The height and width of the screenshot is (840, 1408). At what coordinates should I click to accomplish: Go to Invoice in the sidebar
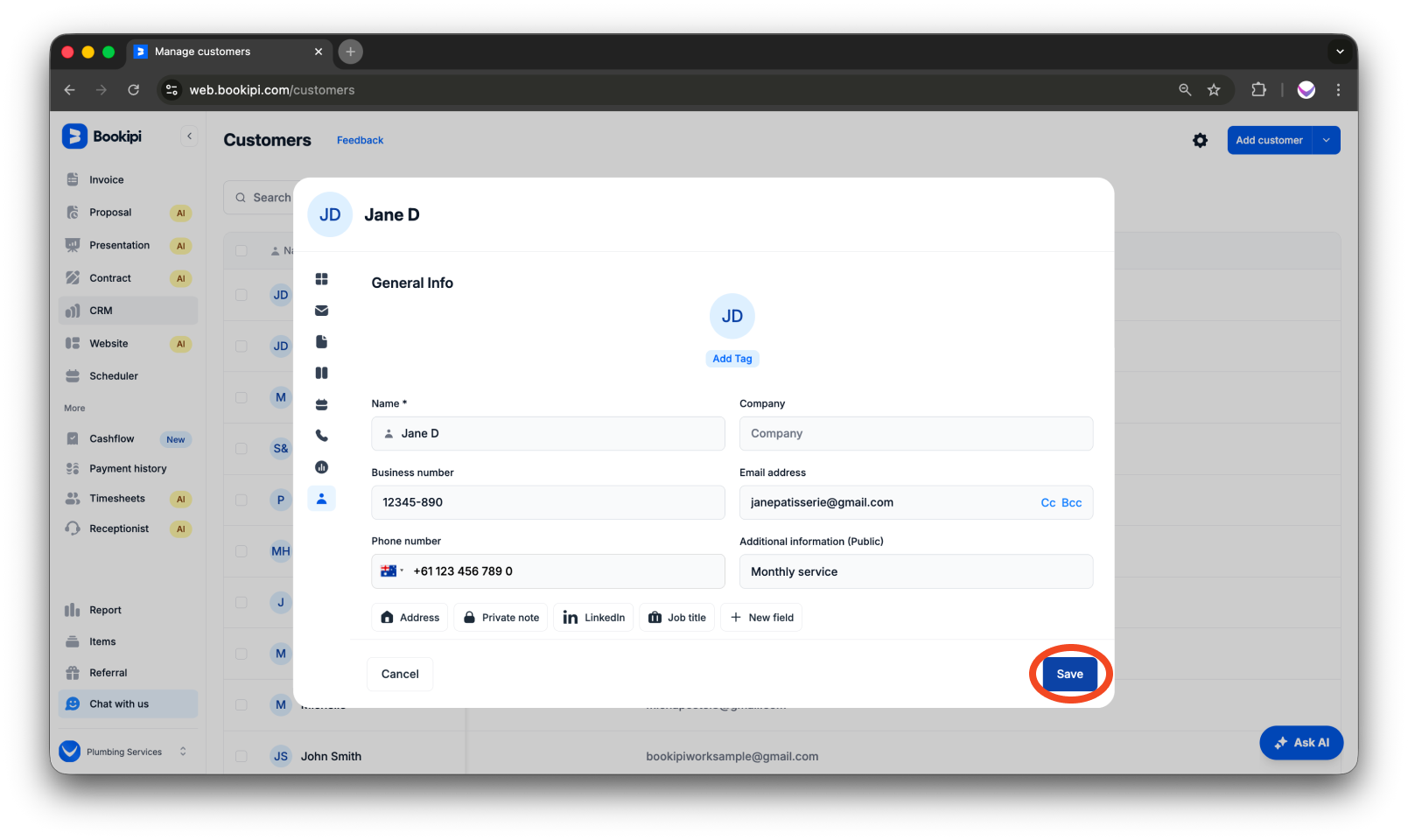click(x=106, y=180)
